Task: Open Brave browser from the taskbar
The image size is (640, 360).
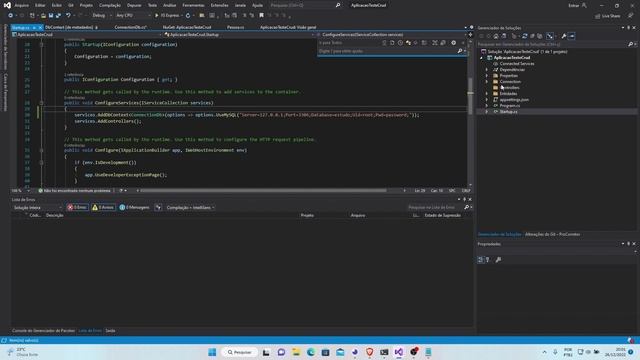Action: 369,352
